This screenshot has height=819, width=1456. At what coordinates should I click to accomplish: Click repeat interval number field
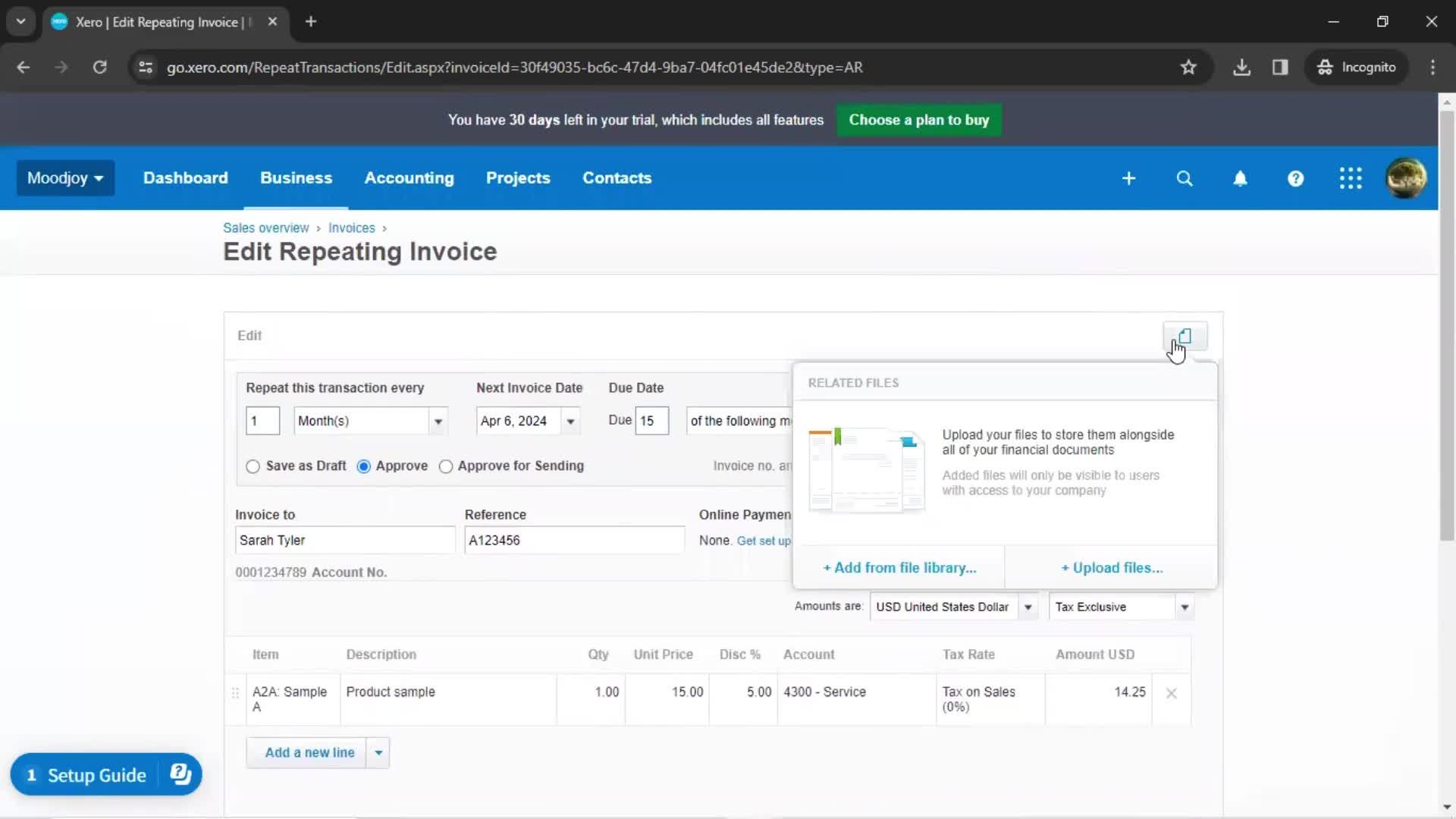[262, 421]
